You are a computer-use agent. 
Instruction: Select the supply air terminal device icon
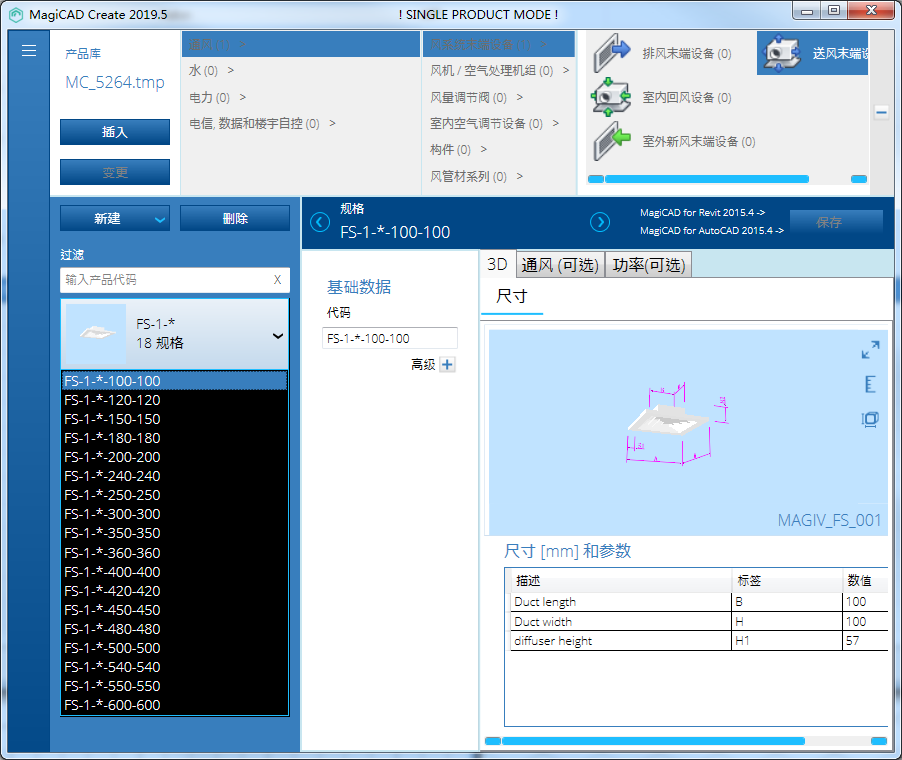(780, 53)
